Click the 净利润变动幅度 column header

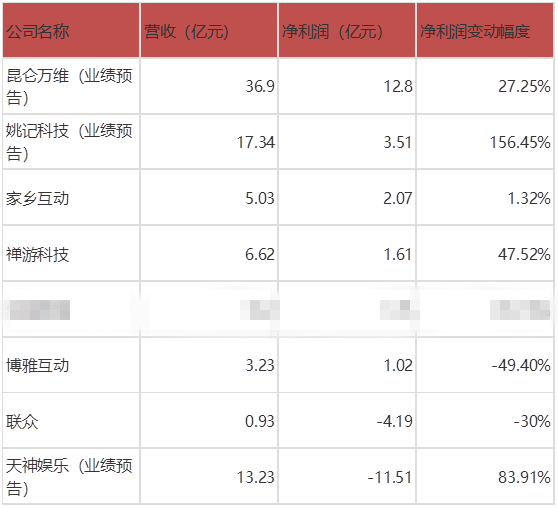(x=485, y=31)
